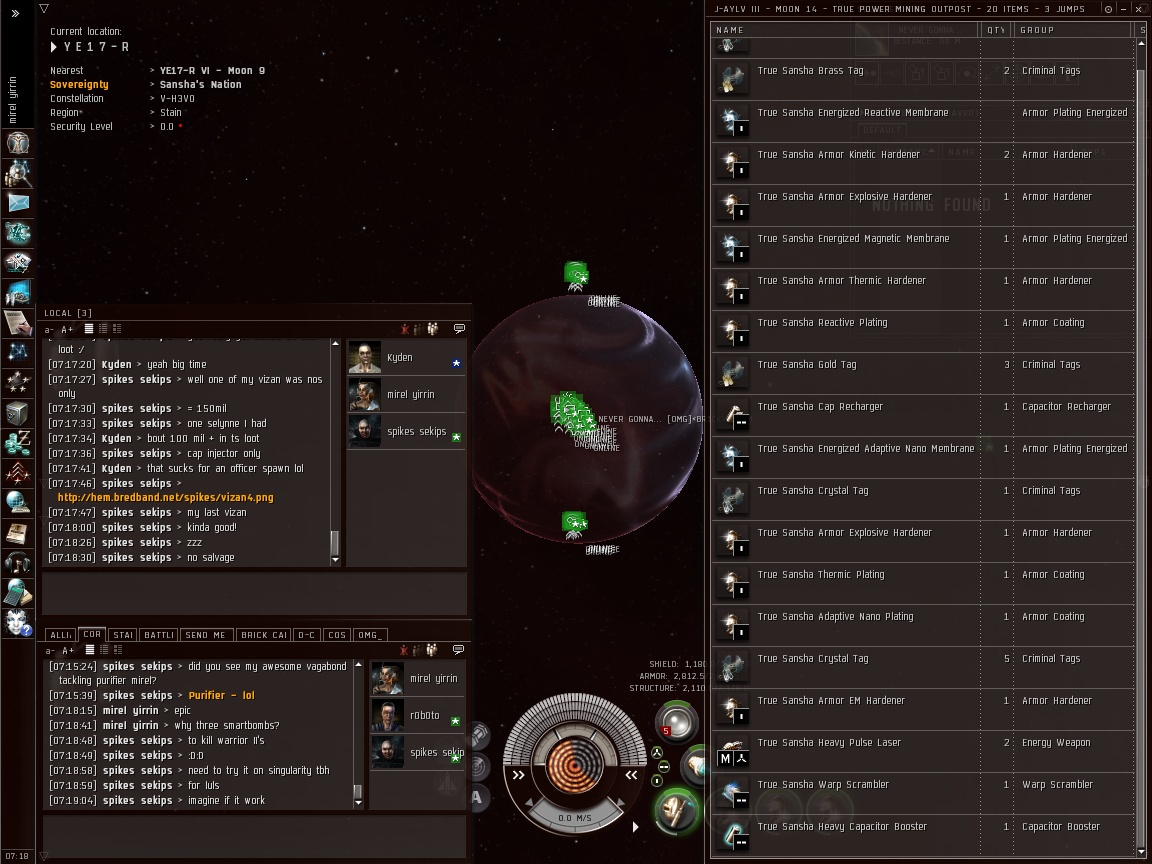The height and width of the screenshot is (864, 1152).
Task: Select small-portrait display mode in Local chat
Action: (x=103, y=328)
